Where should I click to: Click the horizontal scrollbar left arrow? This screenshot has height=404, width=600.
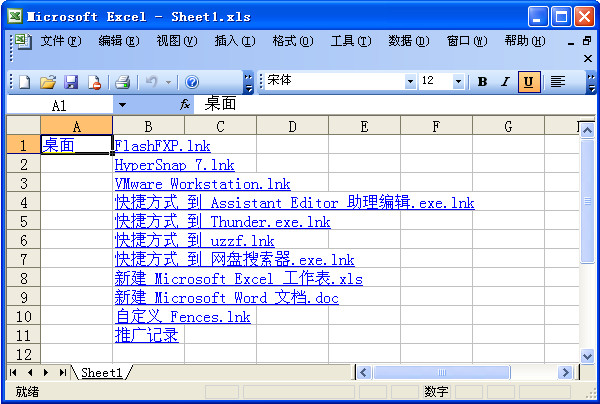tap(364, 372)
